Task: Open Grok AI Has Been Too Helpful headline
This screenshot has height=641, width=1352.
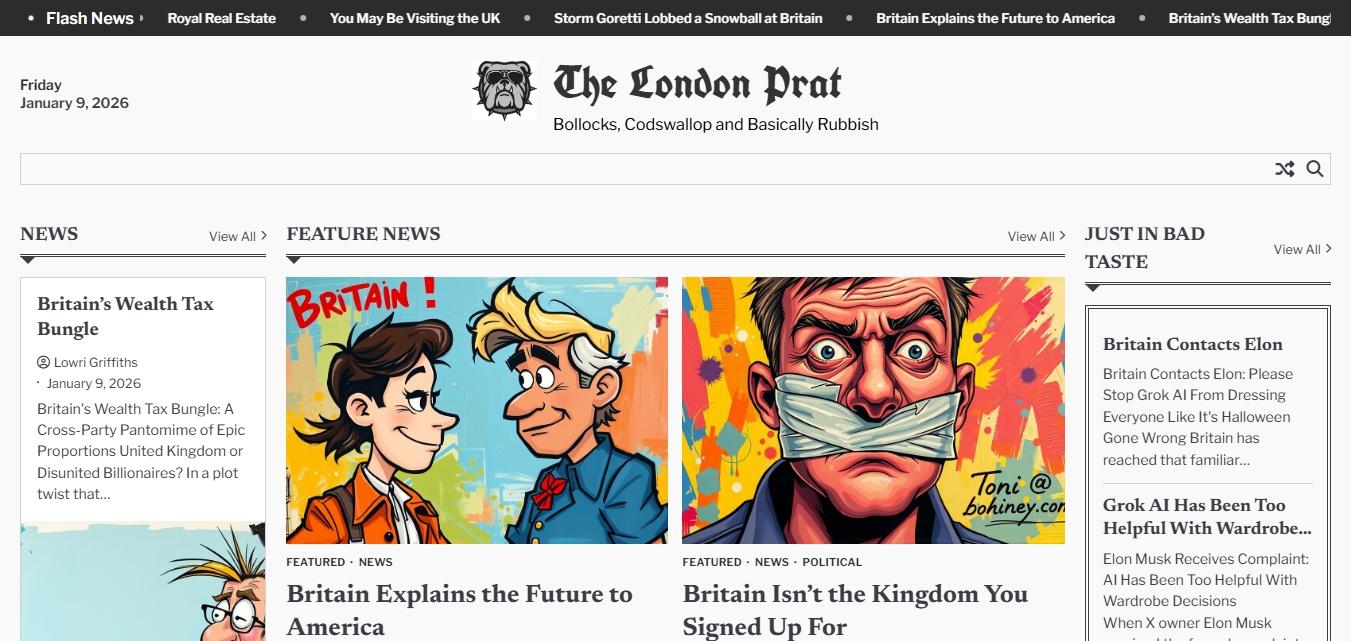Action: (1207, 516)
